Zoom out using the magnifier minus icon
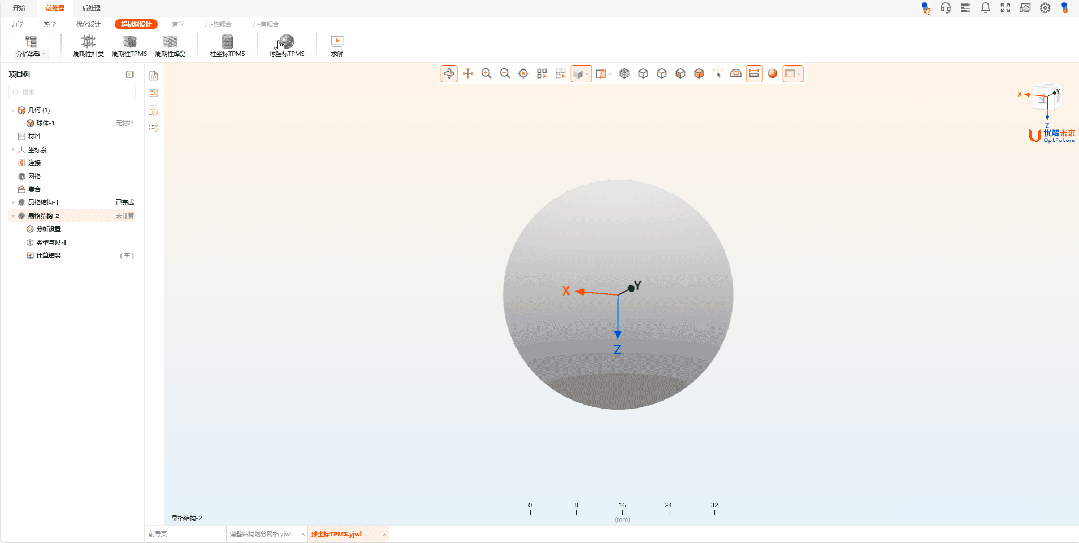Image resolution: width=1079 pixels, height=543 pixels. pos(505,73)
